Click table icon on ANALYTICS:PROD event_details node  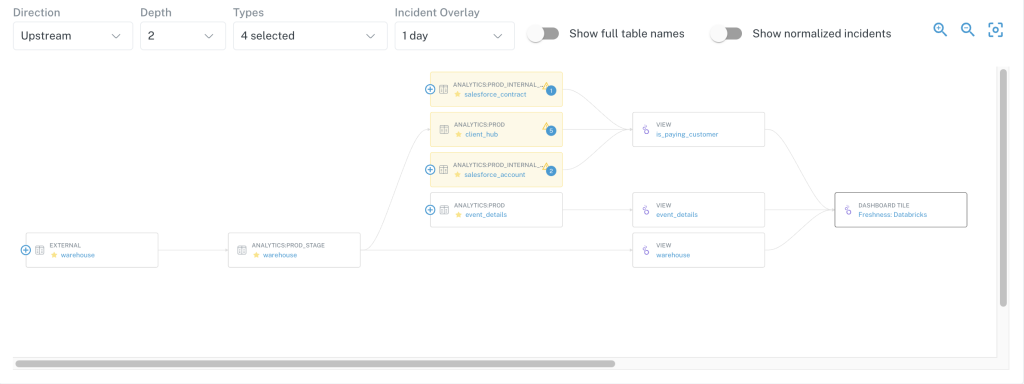444,210
